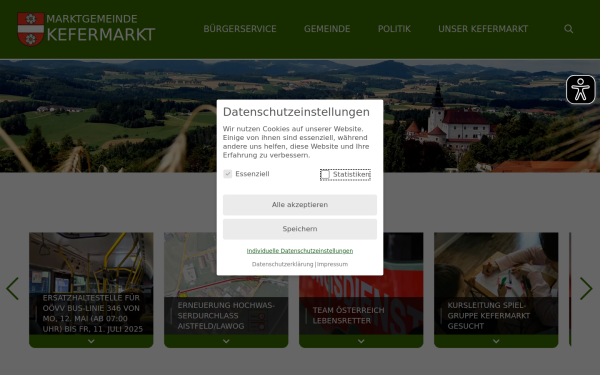Click Alle akzeptieren button
The image size is (600, 375).
click(x=300, y=205)
